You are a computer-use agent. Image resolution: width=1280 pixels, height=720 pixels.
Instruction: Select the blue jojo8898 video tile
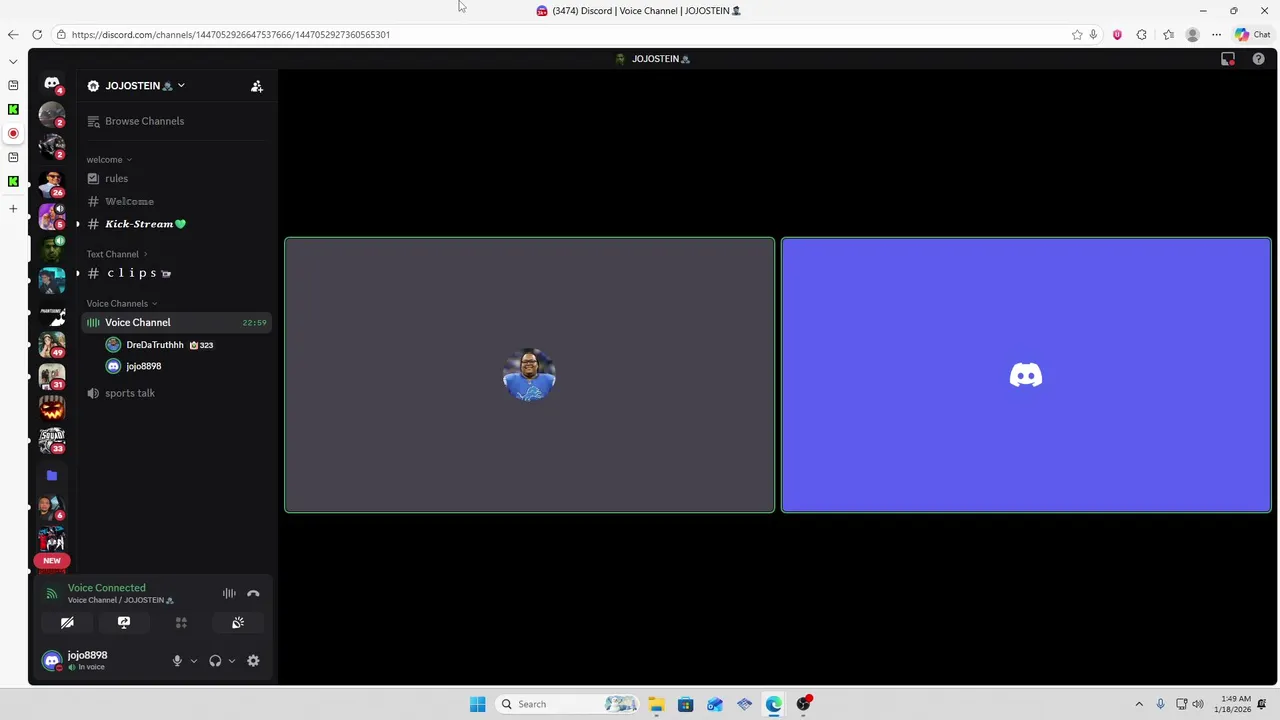point(1026,375)
